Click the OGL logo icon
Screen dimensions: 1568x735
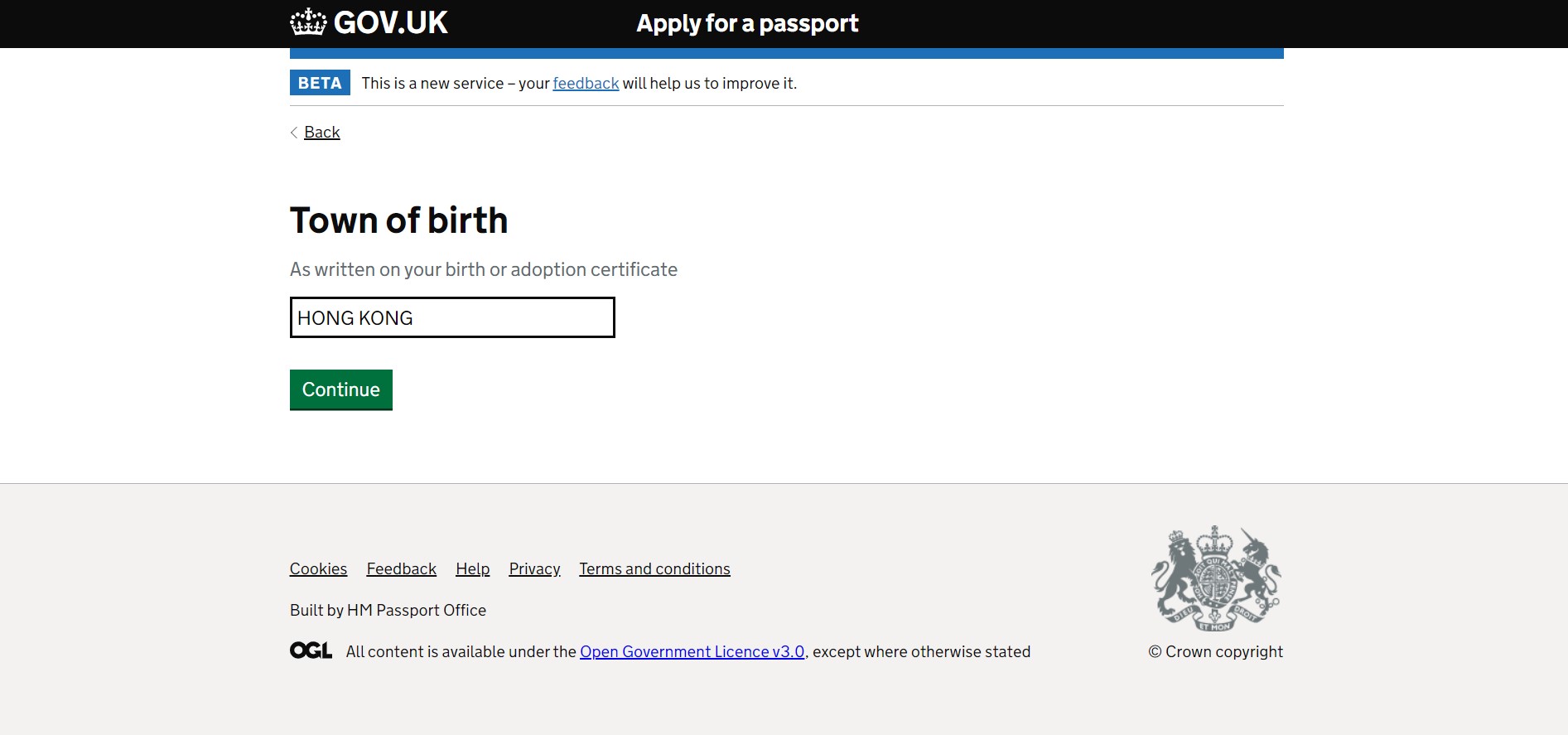[x=311, y=650]
